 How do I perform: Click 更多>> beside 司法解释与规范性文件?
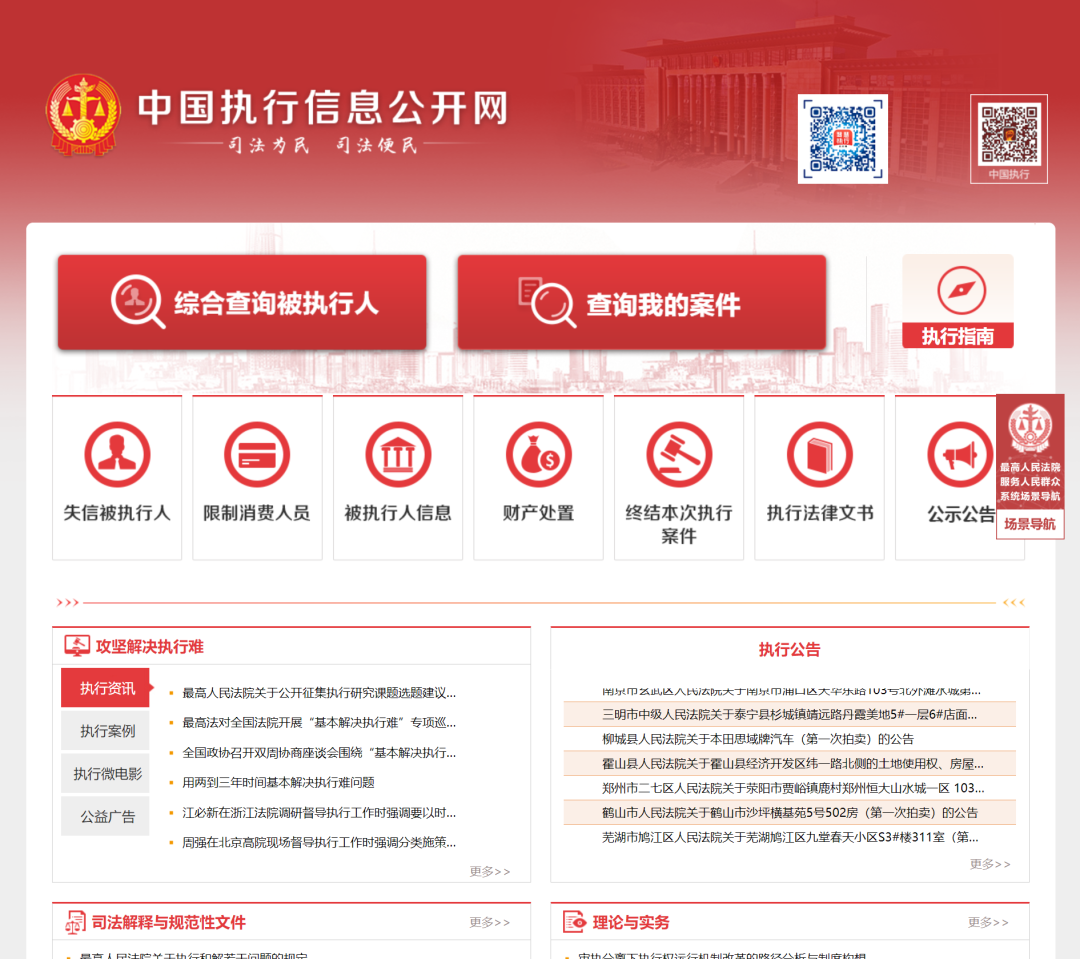pos(490,922)
